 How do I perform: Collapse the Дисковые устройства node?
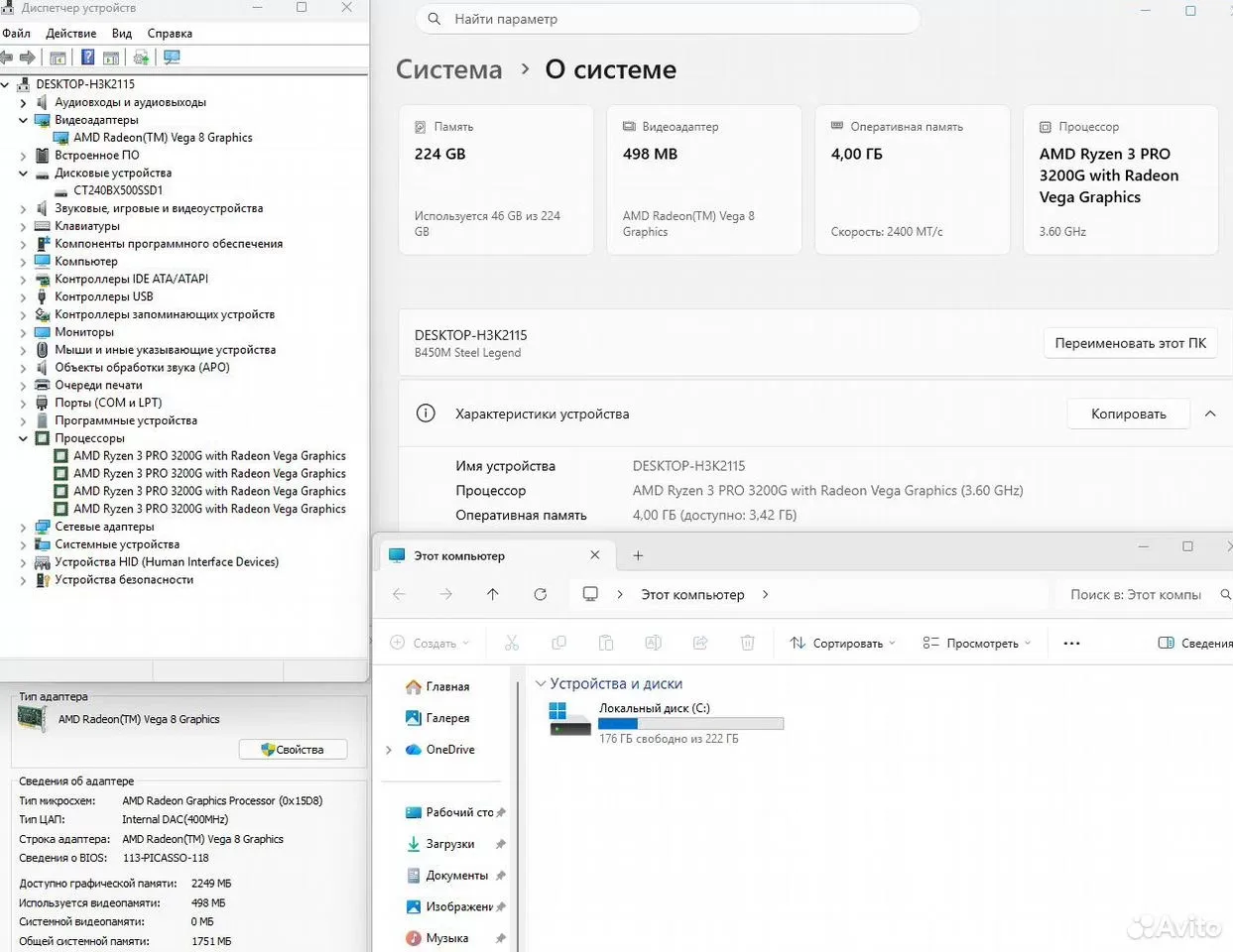point(23,173)
